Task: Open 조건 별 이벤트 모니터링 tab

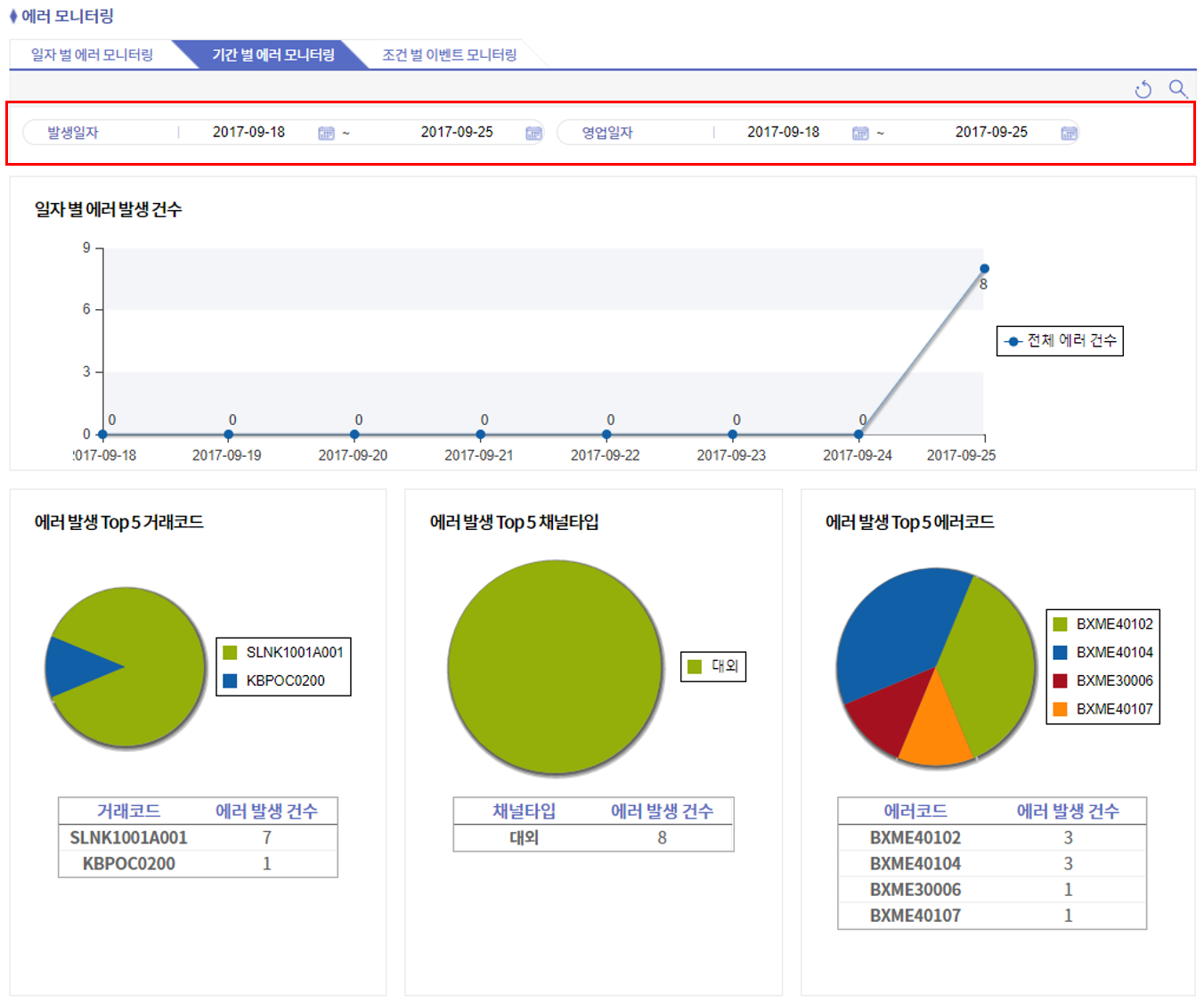Action: coord(449,54)
